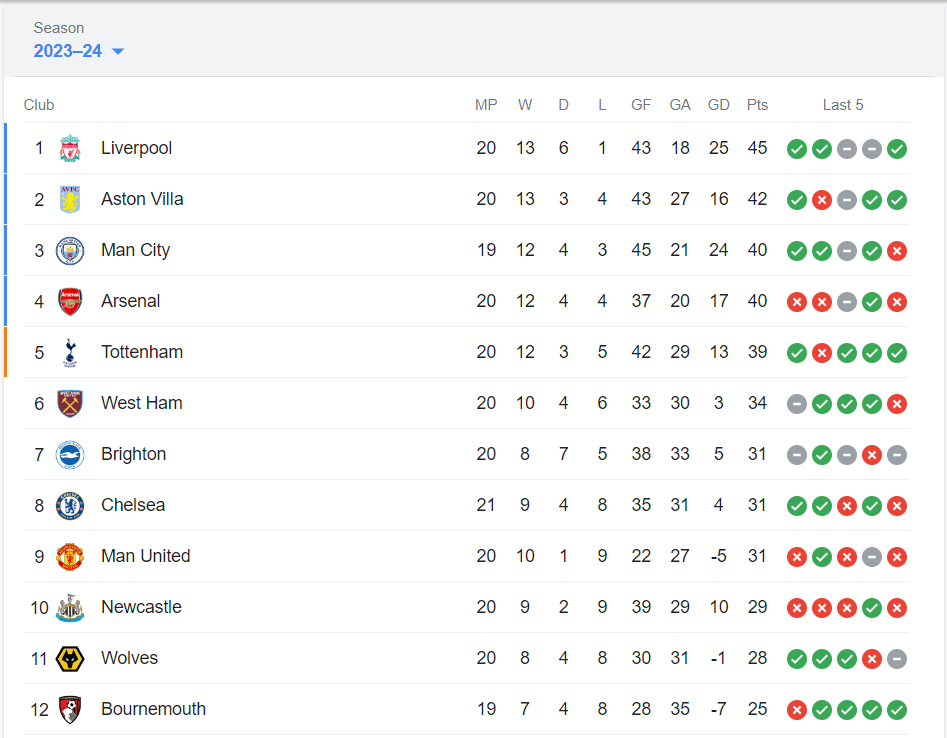
Task: Click the Aston Villa crest icon
Action: click(70, 200)
